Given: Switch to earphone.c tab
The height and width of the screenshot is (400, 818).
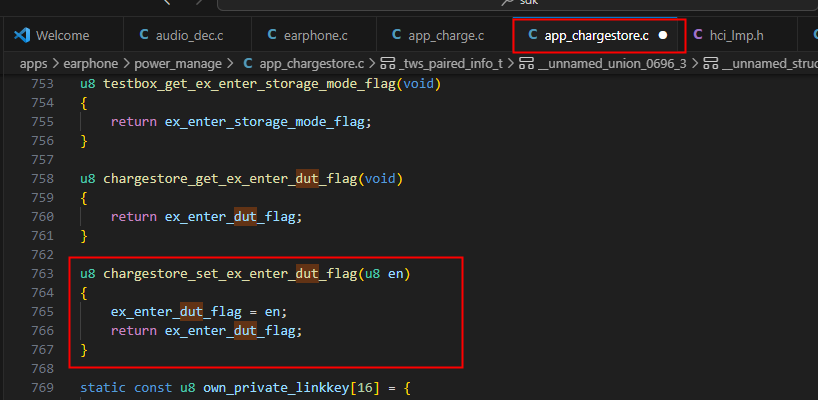Looking at the screenshot, I should coord(314,35).
